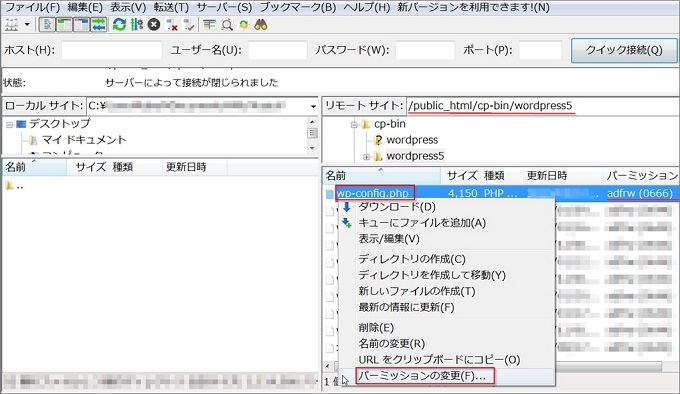Viewport: 680px width, 394px height.
Task: Select the cp-bin folder in remote tree
Action: coord(390,124)
